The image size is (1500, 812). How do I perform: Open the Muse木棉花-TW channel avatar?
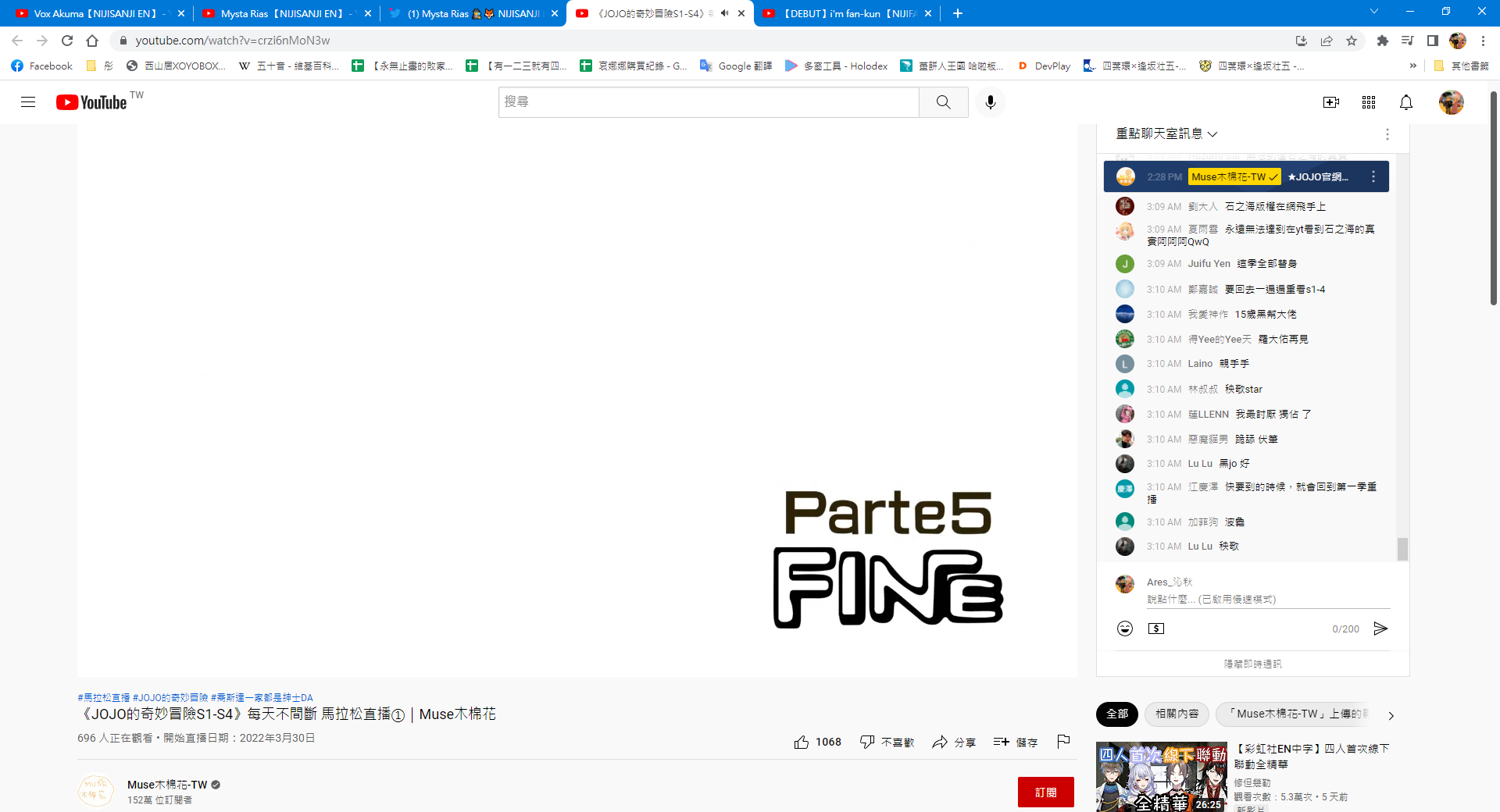pos(96,791)
